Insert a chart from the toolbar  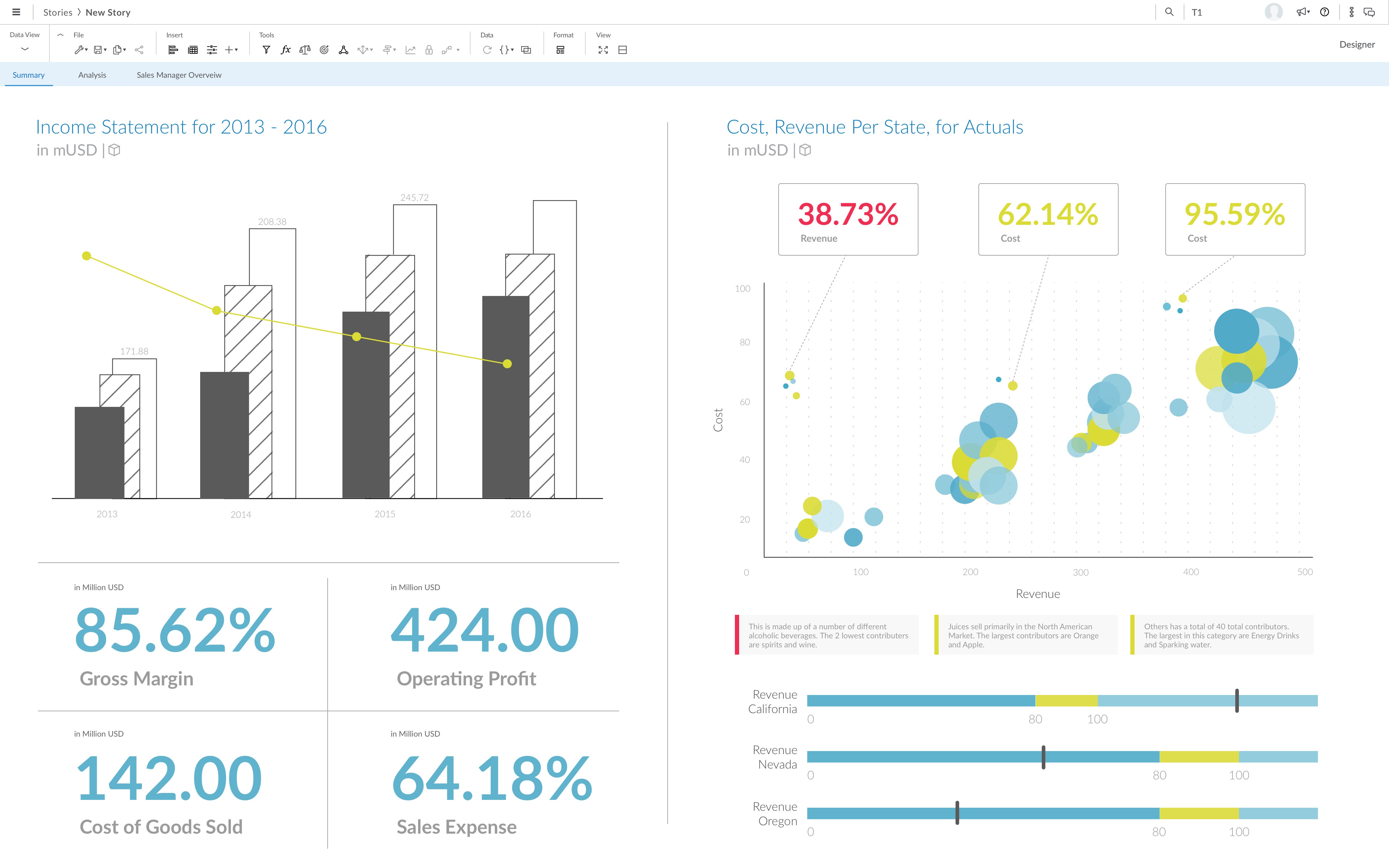173,50
